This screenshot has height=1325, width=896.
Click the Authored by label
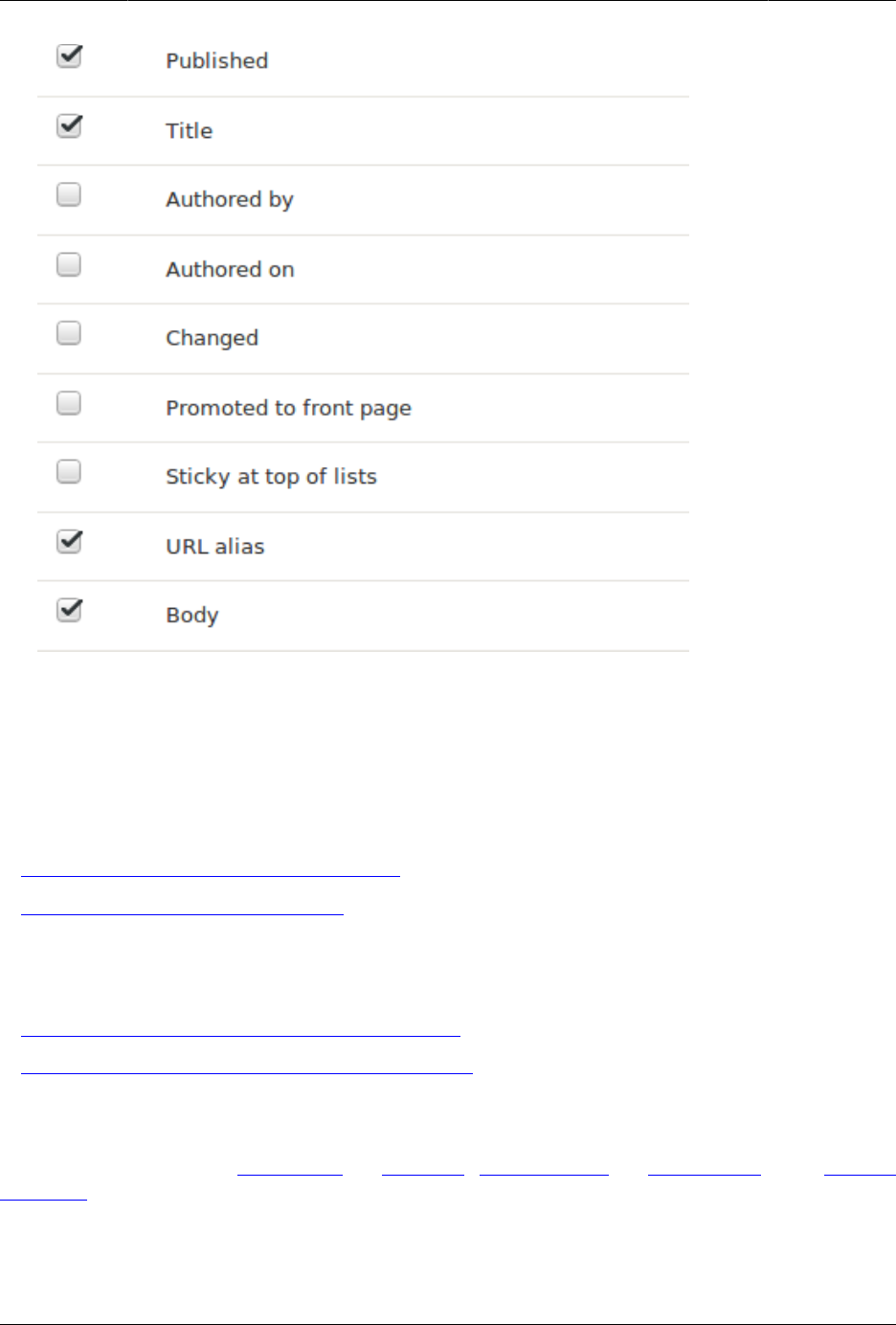229,200
